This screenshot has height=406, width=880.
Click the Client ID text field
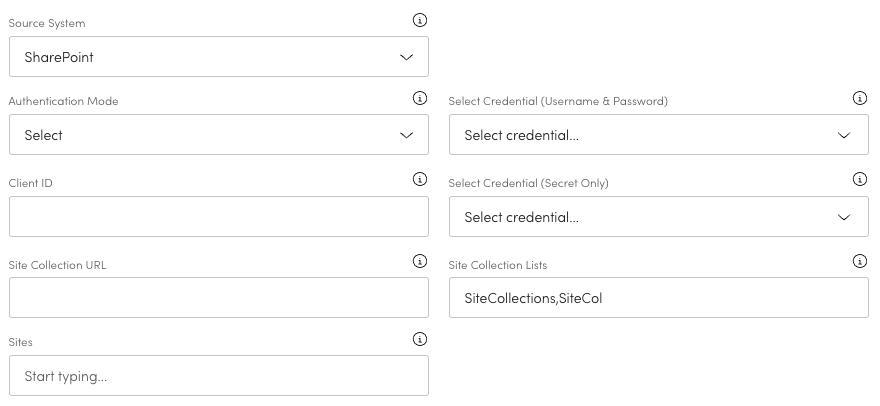click(x=218, y=217)
